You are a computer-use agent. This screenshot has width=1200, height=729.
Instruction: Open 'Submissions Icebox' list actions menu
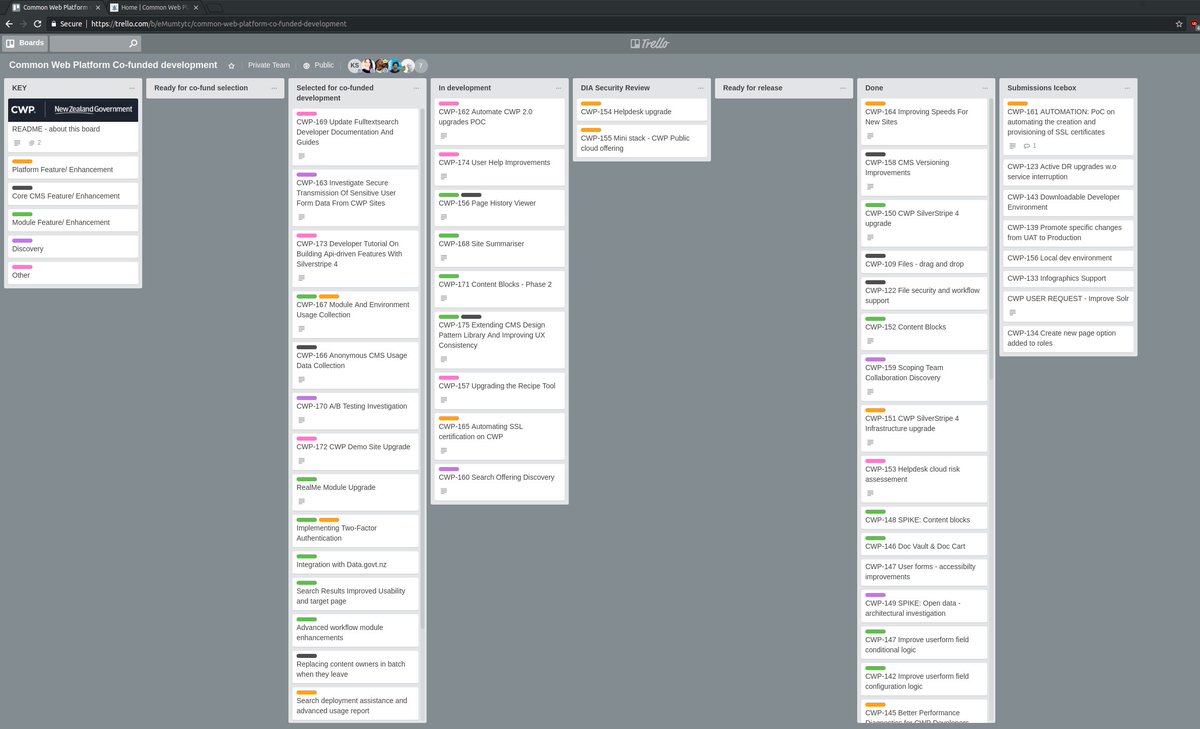(x=1127, y=88)
